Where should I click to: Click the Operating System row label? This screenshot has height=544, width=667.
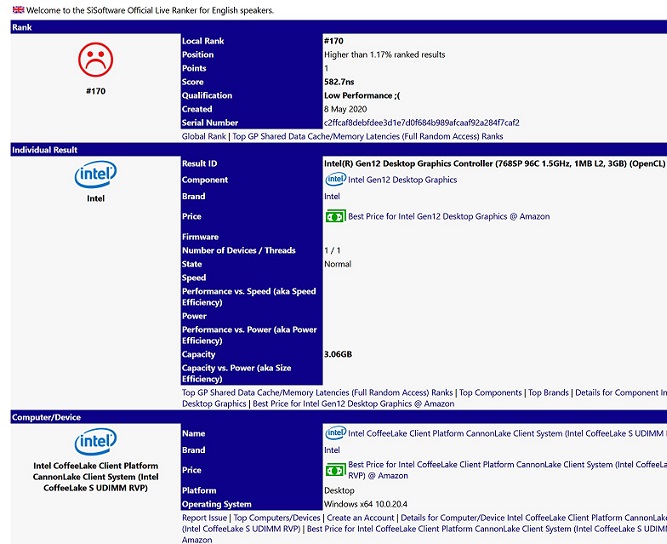pos(217,504)
